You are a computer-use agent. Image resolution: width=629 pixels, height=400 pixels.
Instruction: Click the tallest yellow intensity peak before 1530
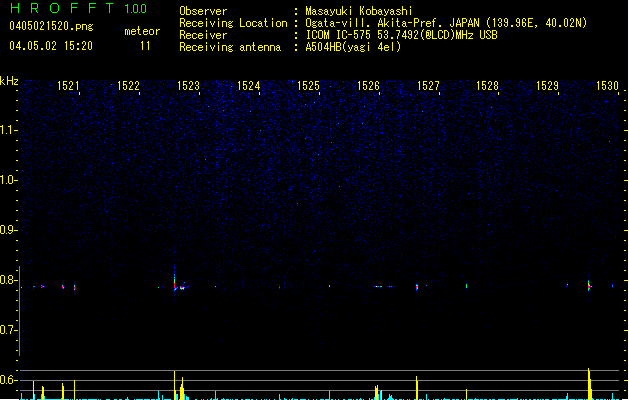coord(589,384)
